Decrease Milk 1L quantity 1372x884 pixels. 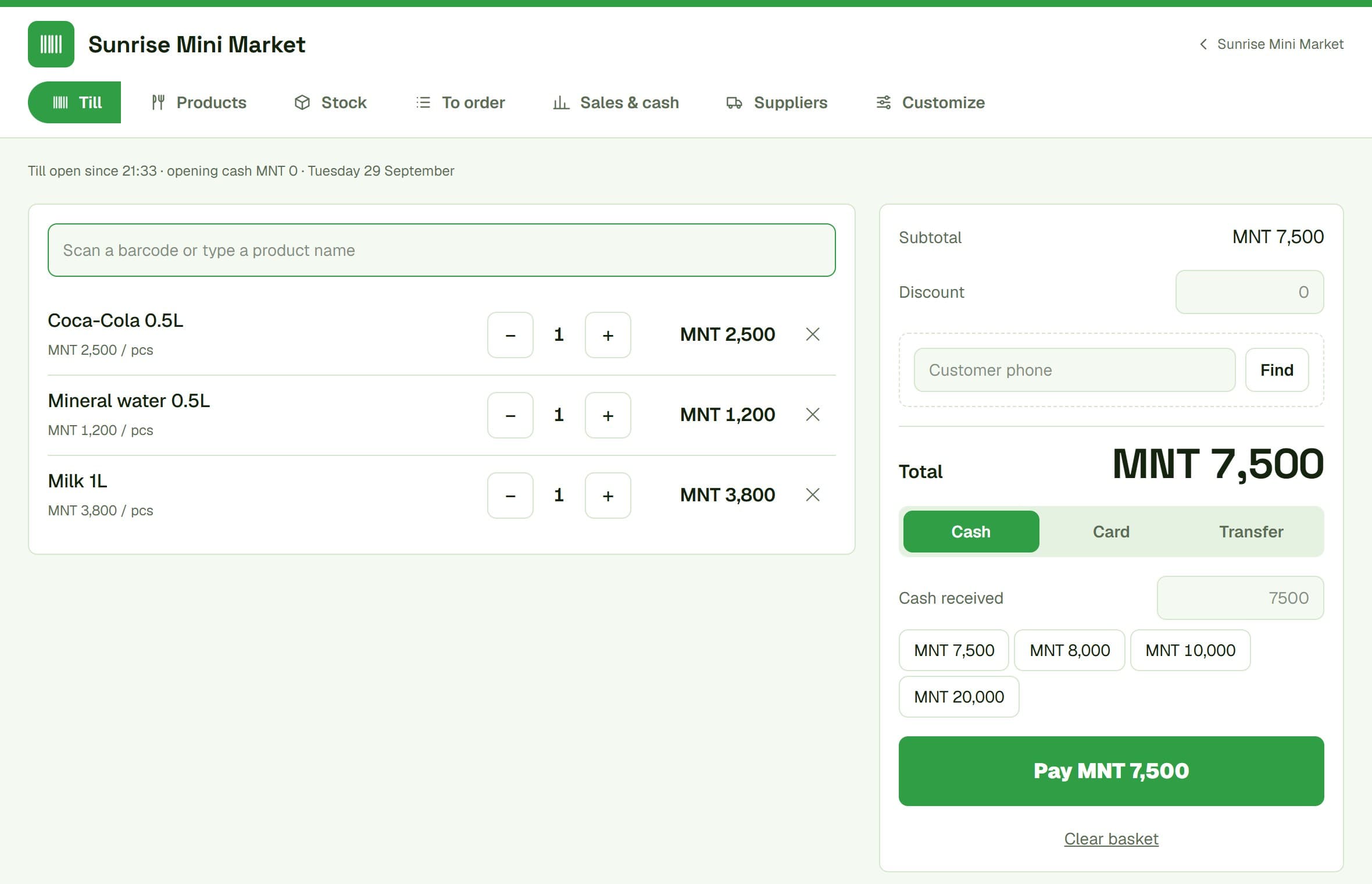pos(510,496)
